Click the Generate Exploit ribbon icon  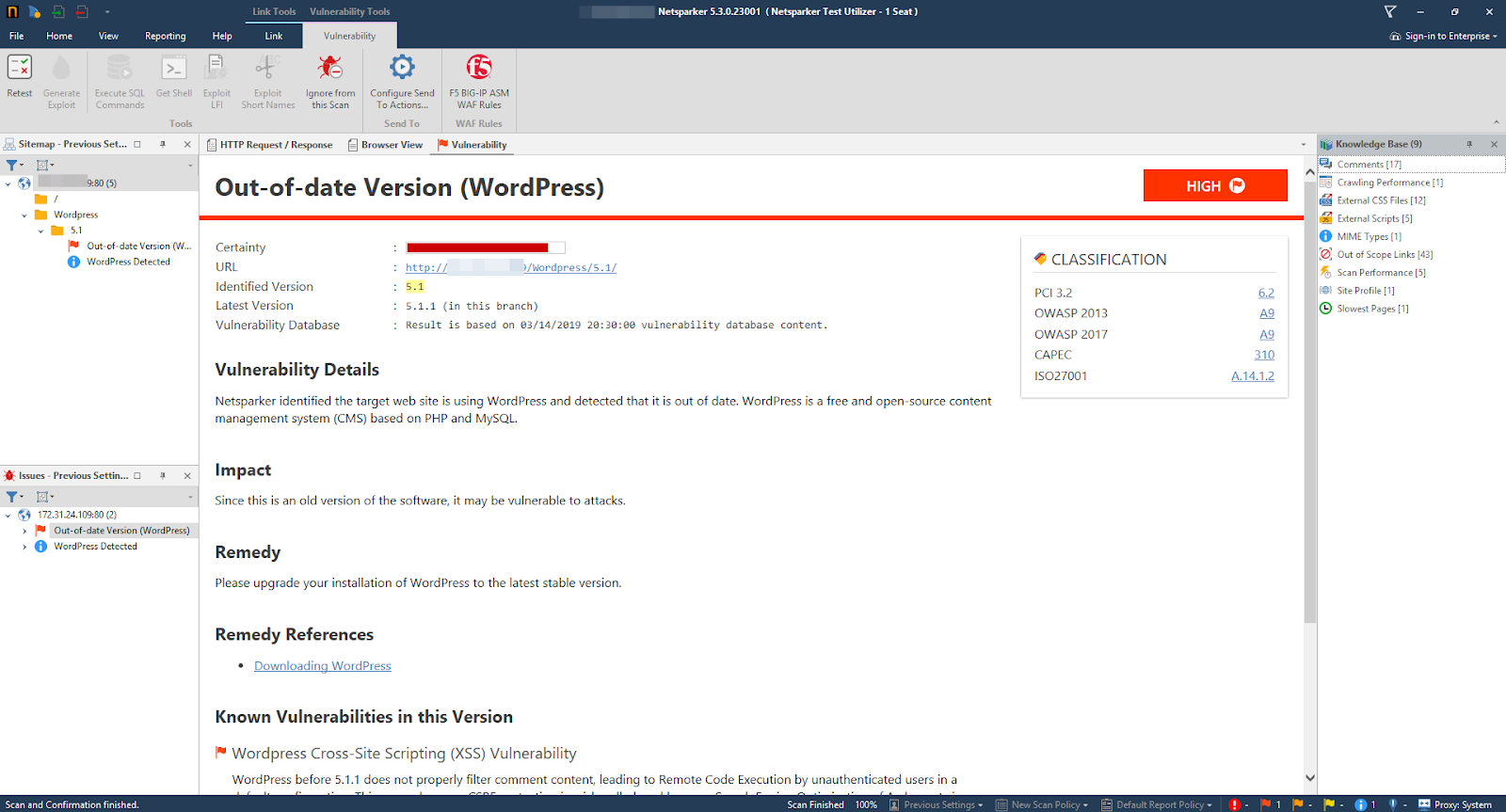tap(61, 68)
